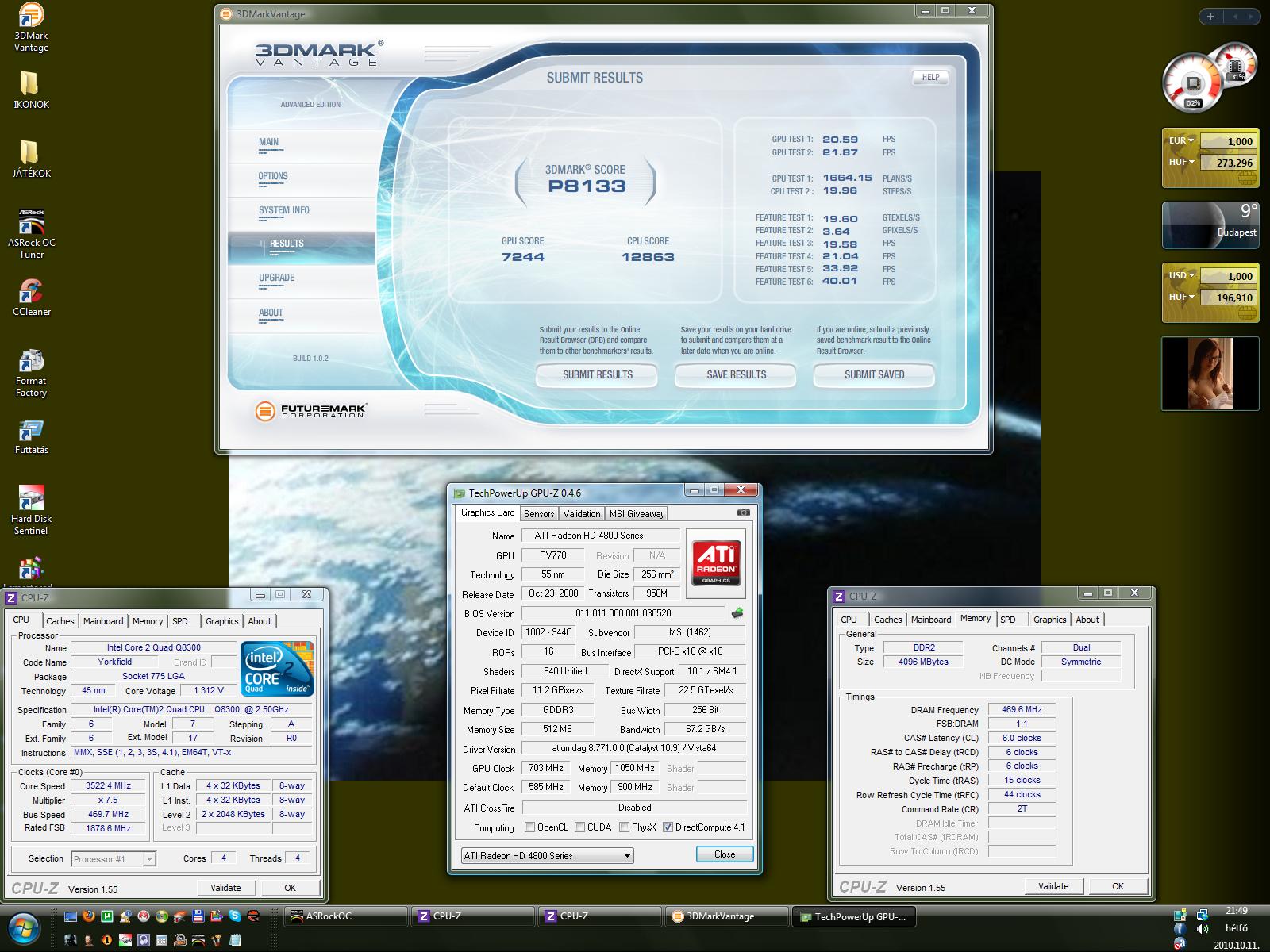Toggle the PhysX checkbox
This screenshot has width=1270, height=952.
(x=625, y=827)
